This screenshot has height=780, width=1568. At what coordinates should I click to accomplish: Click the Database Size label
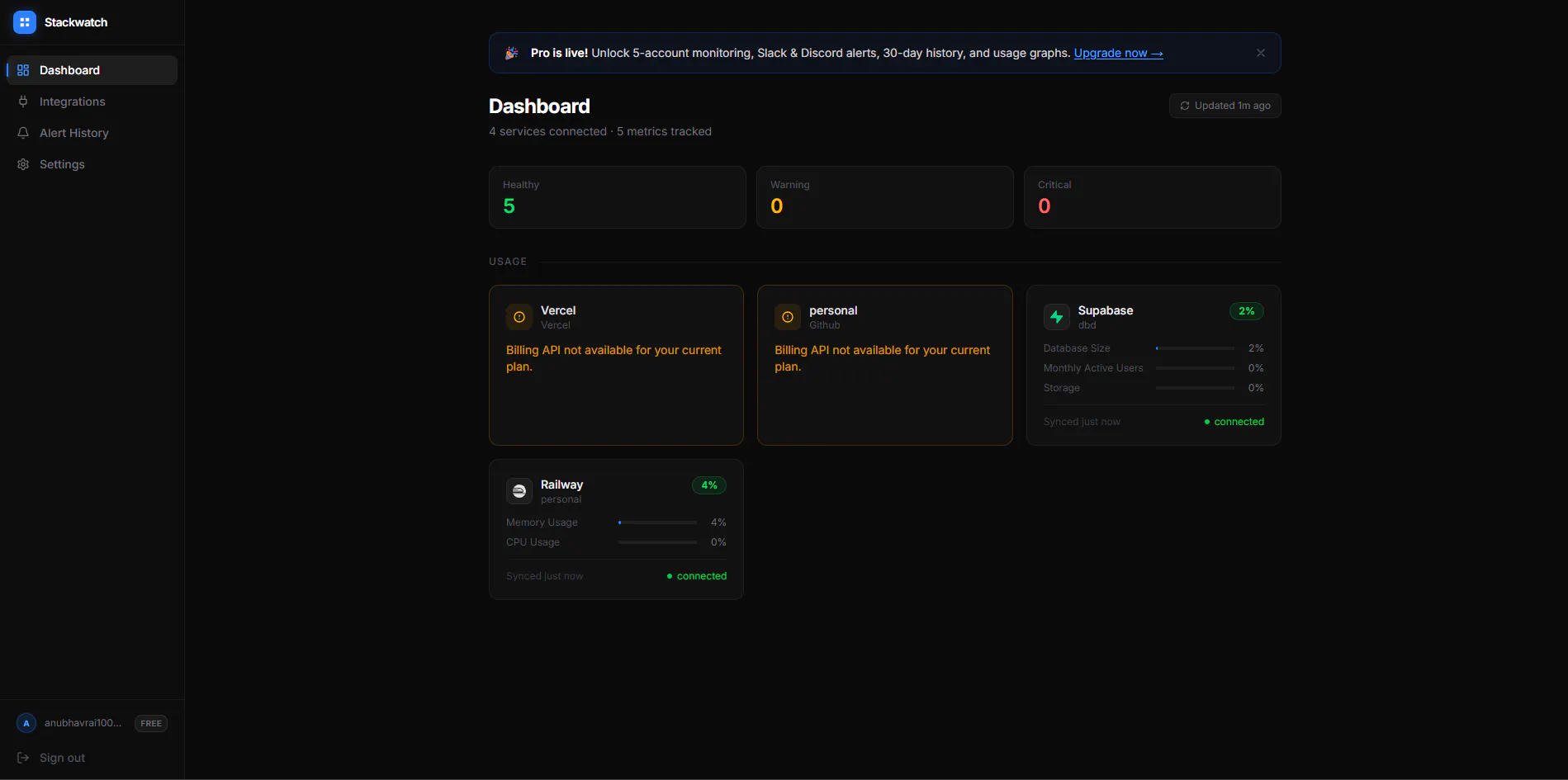(x=1077, y=348)
